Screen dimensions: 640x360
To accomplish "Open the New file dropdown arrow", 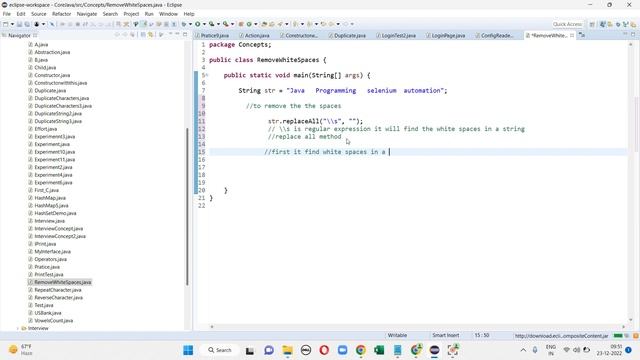I will coord(12,24).
